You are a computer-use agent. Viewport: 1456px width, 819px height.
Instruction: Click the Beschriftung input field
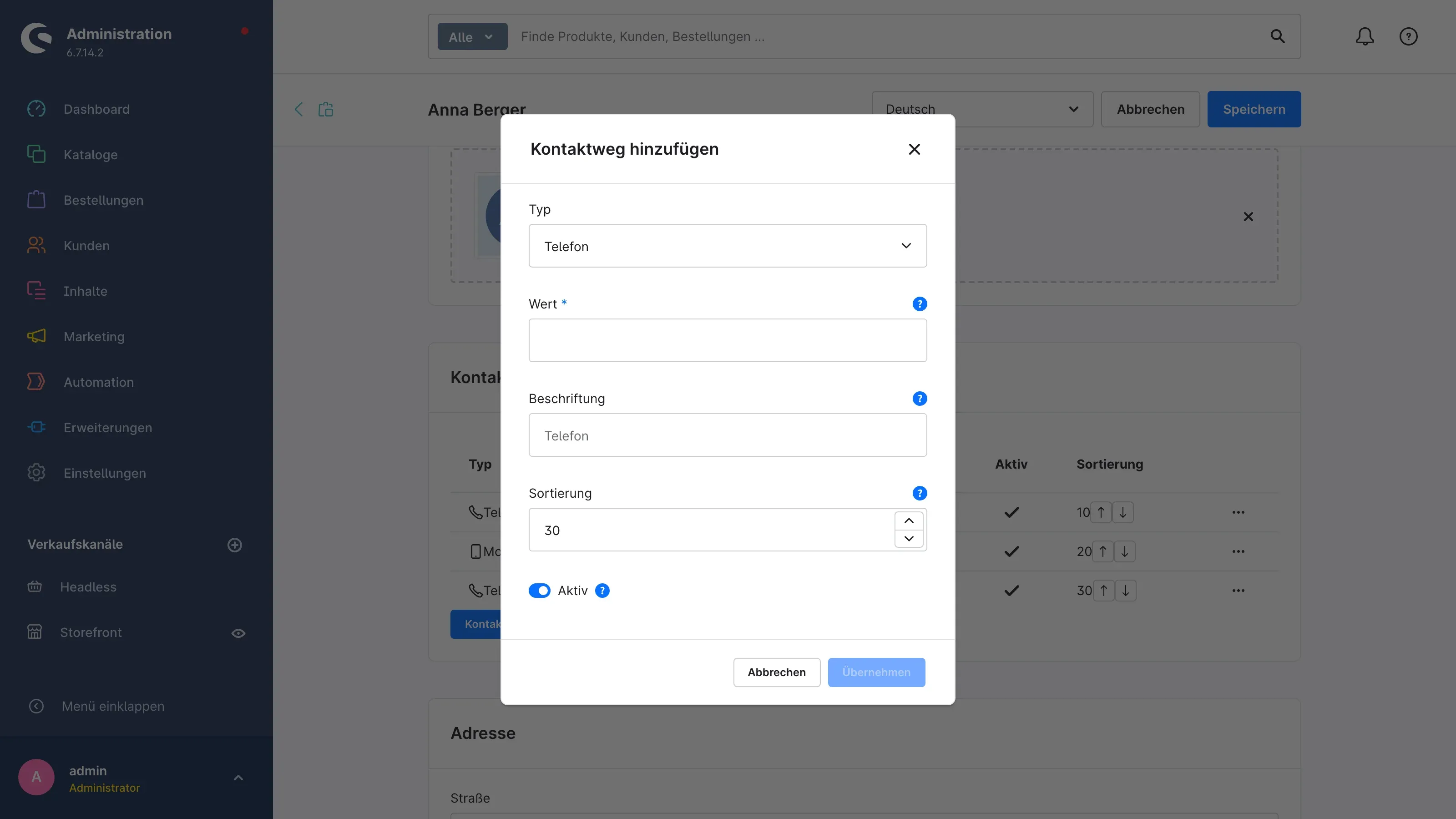[728, 435]
